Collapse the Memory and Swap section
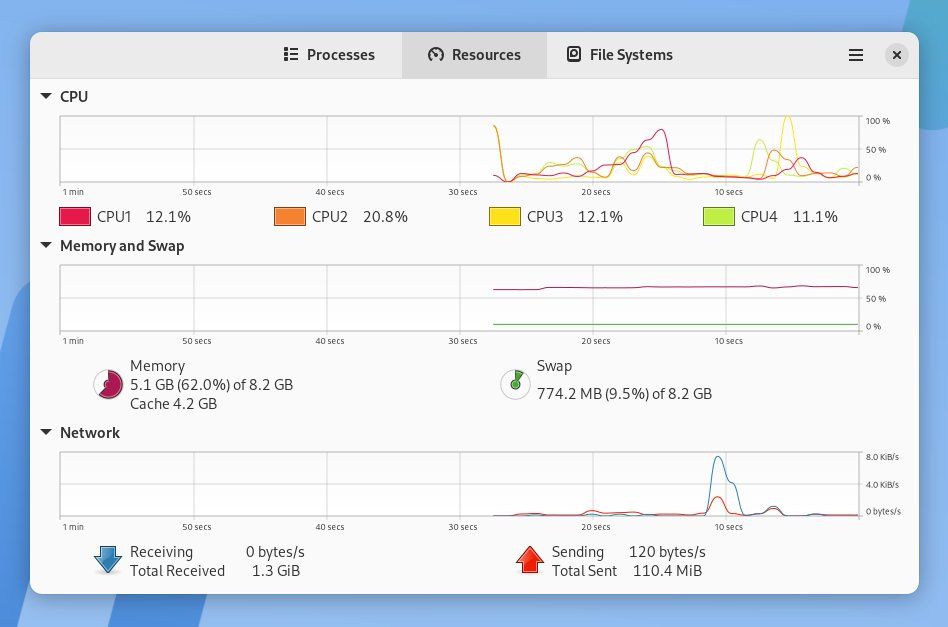 tap(45, 245)
